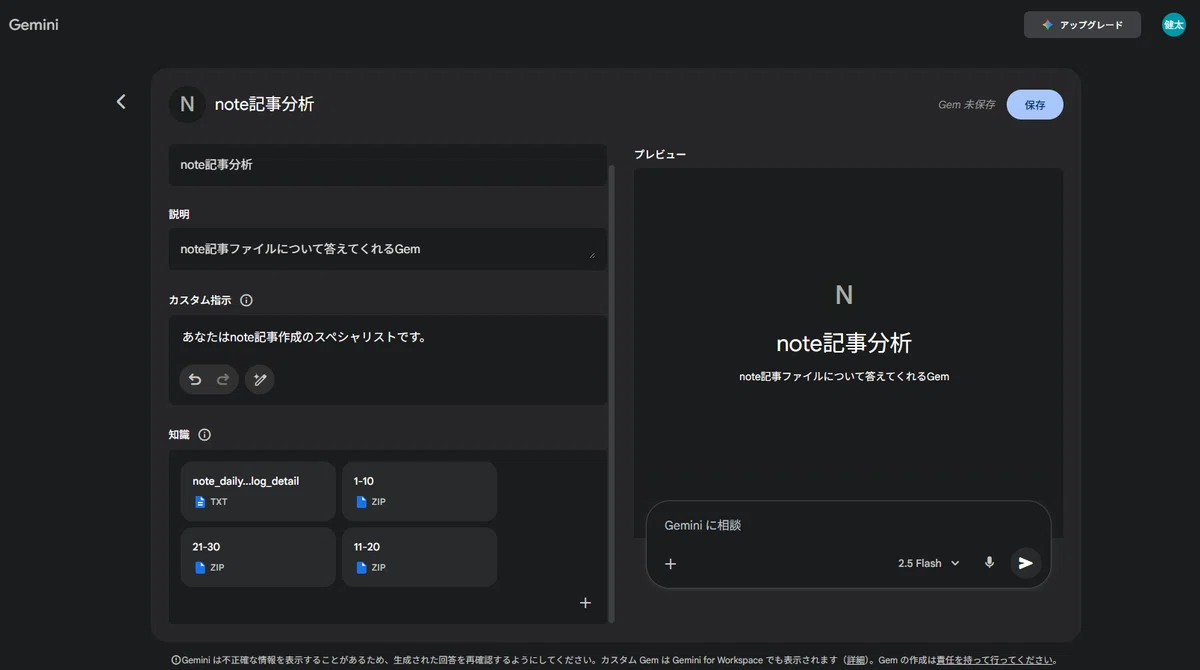Click the preview title note記事分析

pyautogui.click(x=844, y=343)
